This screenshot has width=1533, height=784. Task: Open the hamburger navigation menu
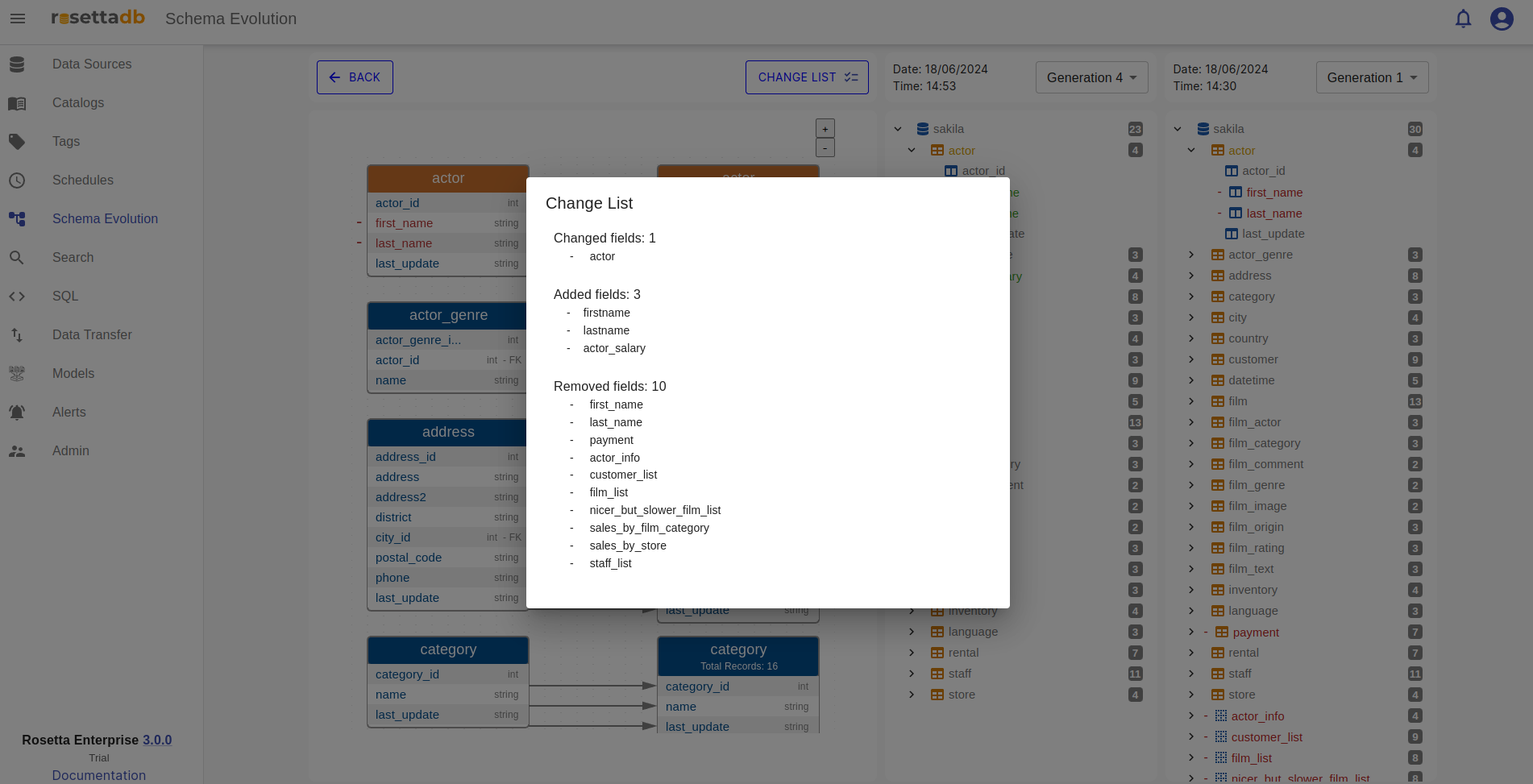18,19
